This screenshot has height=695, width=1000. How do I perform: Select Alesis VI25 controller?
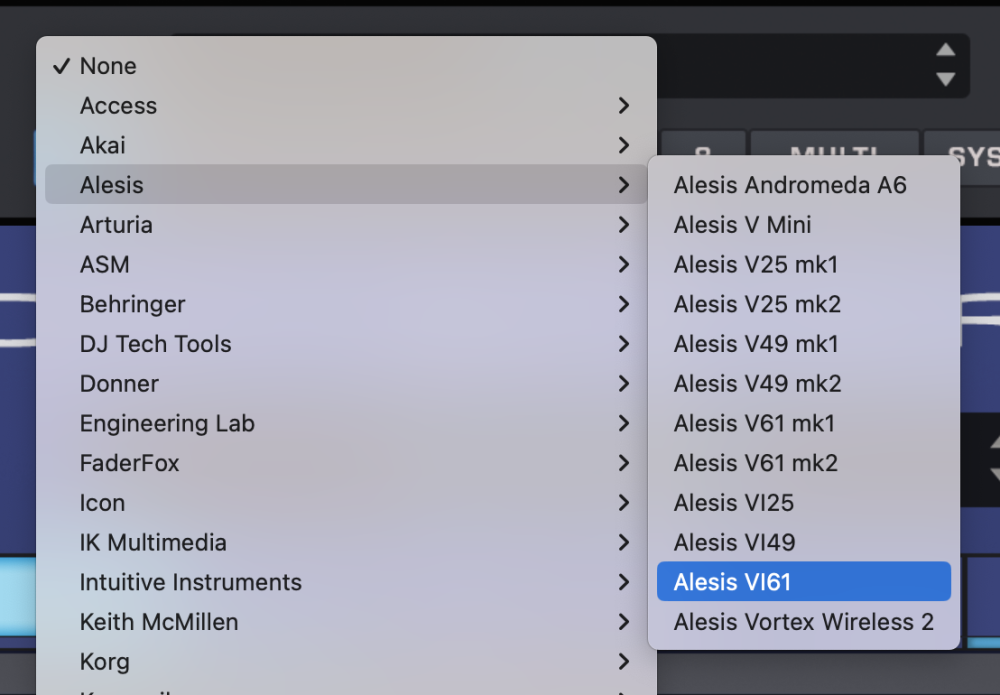(x=734, y=503)
